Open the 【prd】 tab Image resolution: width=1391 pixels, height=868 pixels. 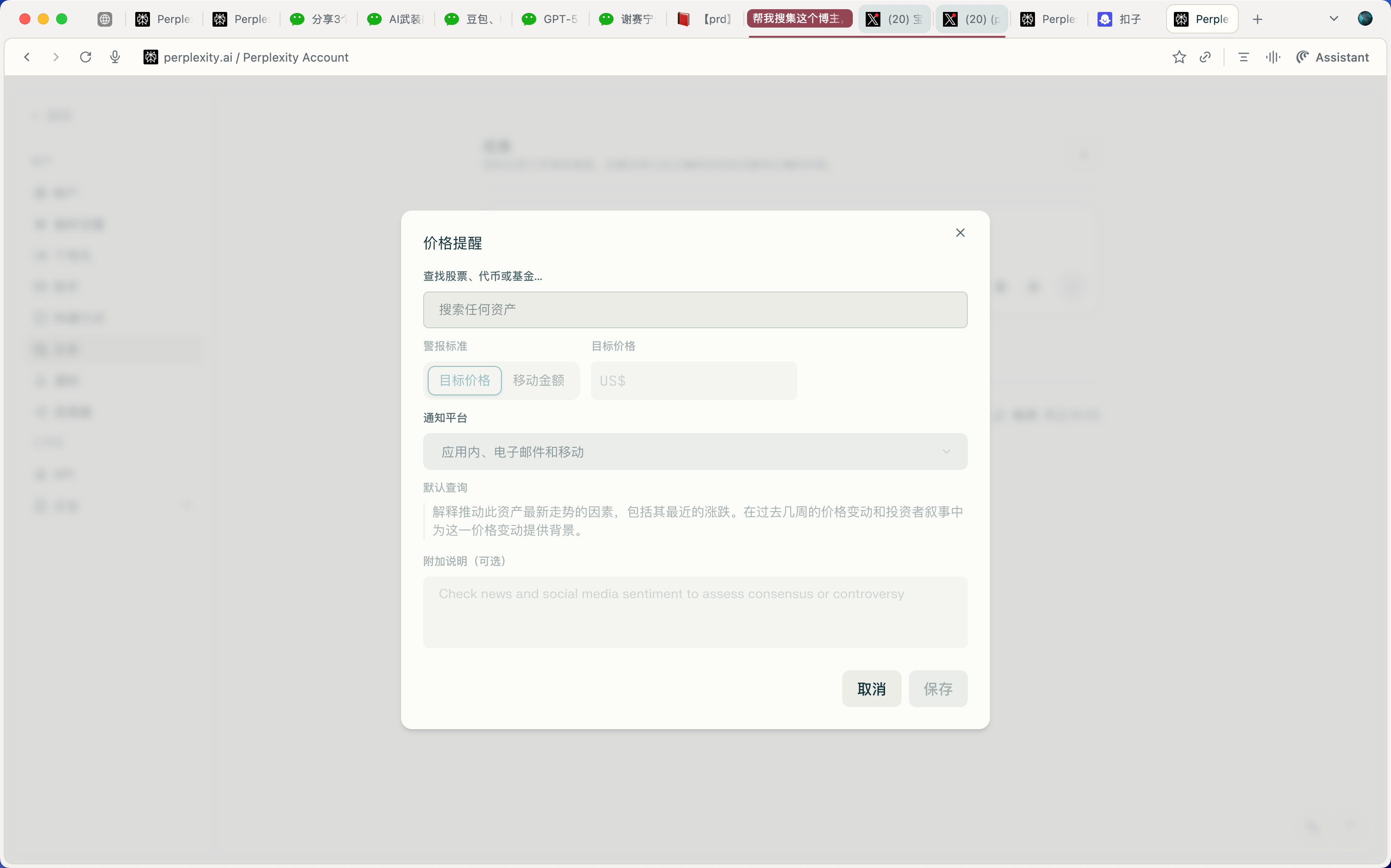click(x=706, y=19)
